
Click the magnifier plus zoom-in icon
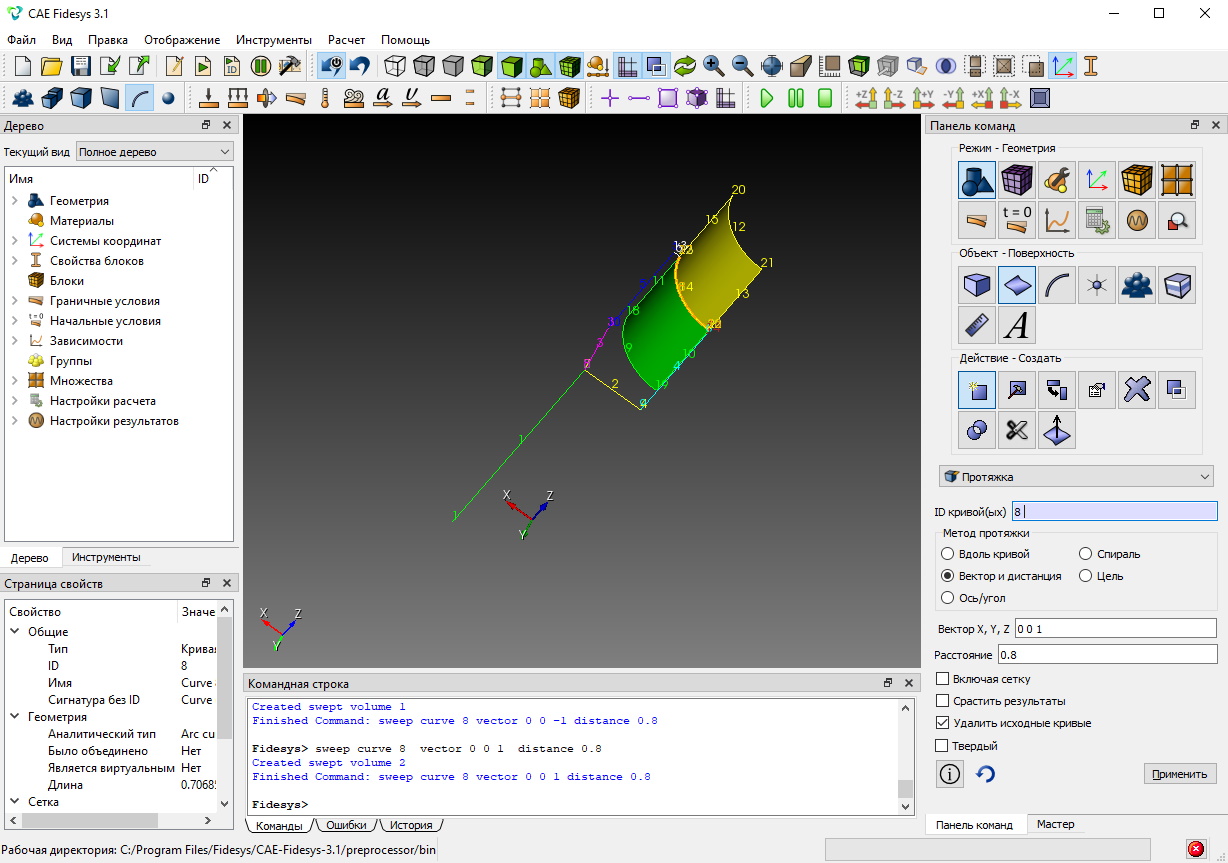(714, 66)
